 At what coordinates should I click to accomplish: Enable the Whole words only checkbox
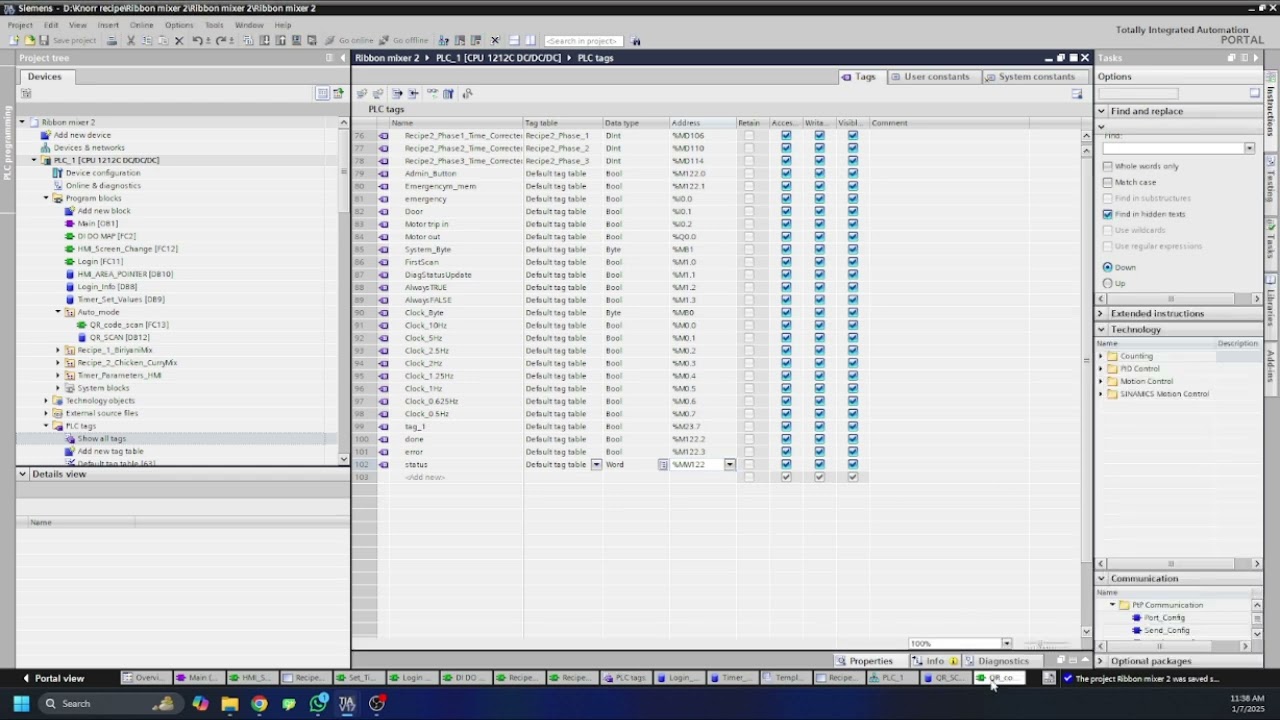click(1107, 166)
